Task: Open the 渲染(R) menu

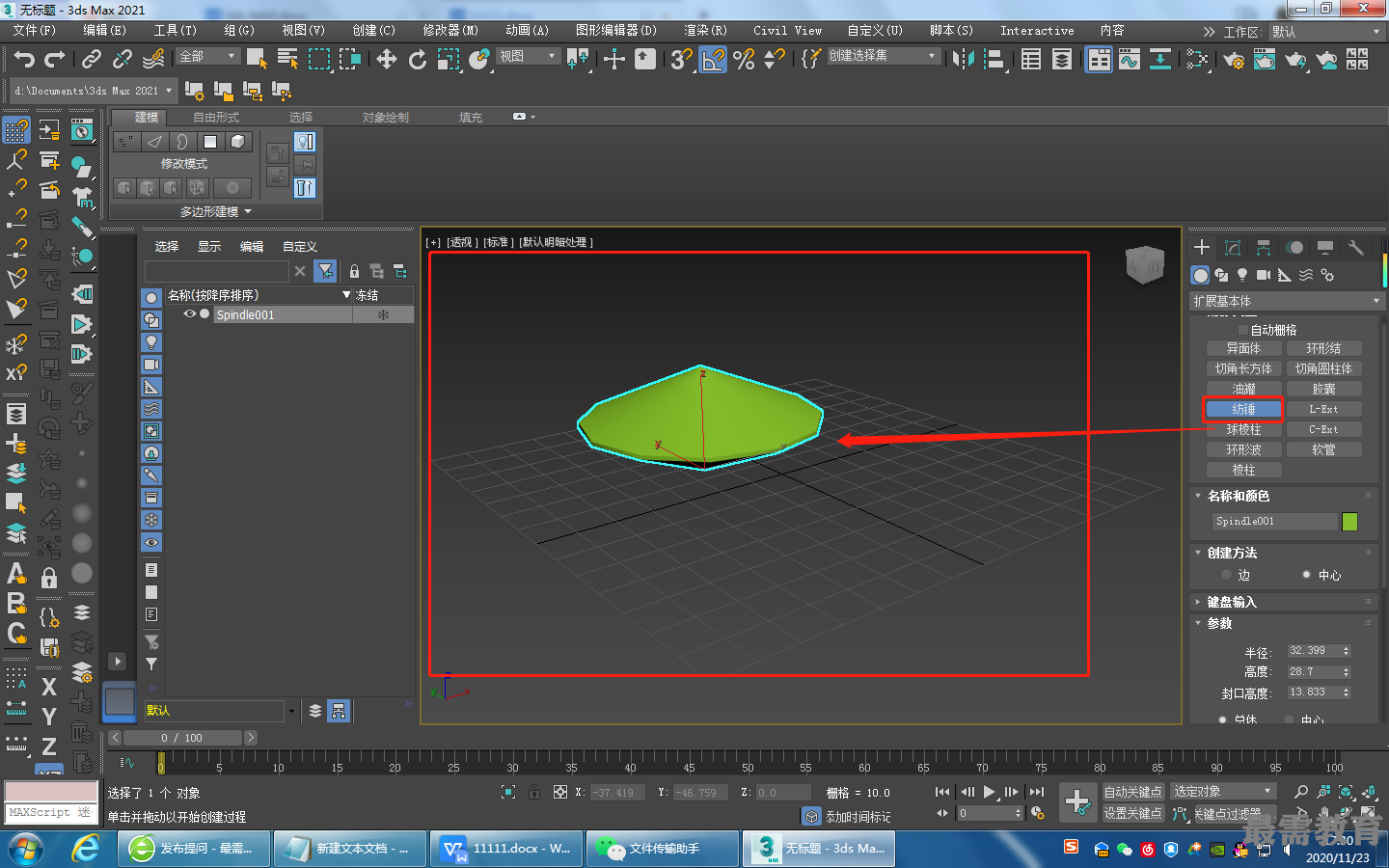Action: (706, 31)
